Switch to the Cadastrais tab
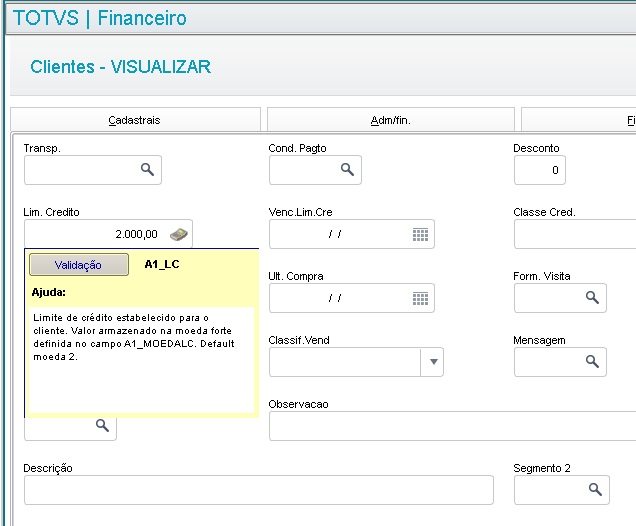The height and width of the screenshot is (526, 636). pyautogui.click(x=135, y=120)
